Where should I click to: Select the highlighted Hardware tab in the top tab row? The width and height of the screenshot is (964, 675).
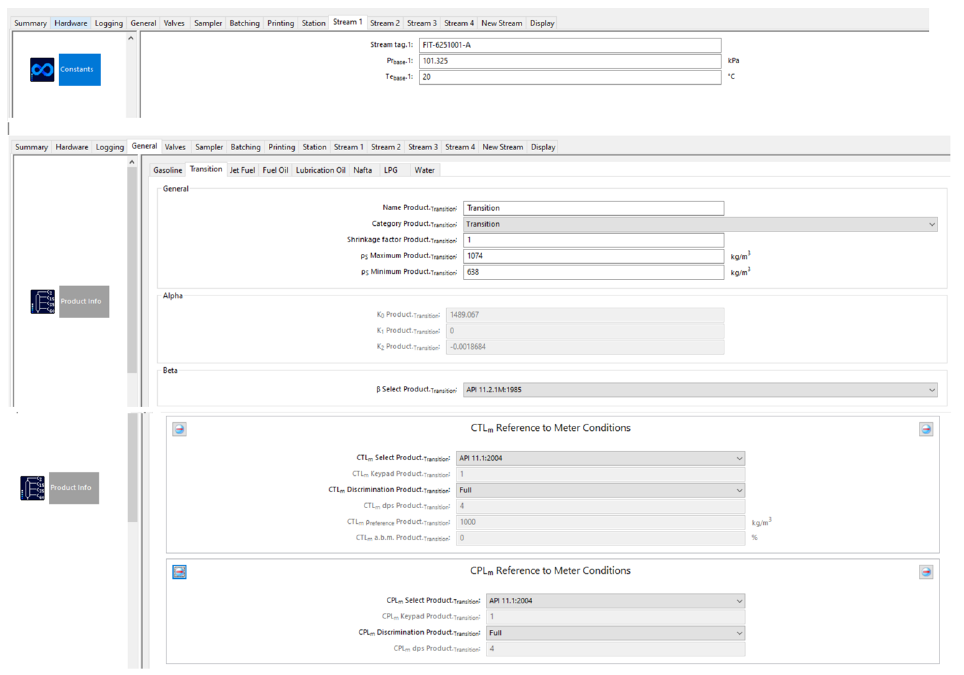pyautogui.click(x=71, y=23)
